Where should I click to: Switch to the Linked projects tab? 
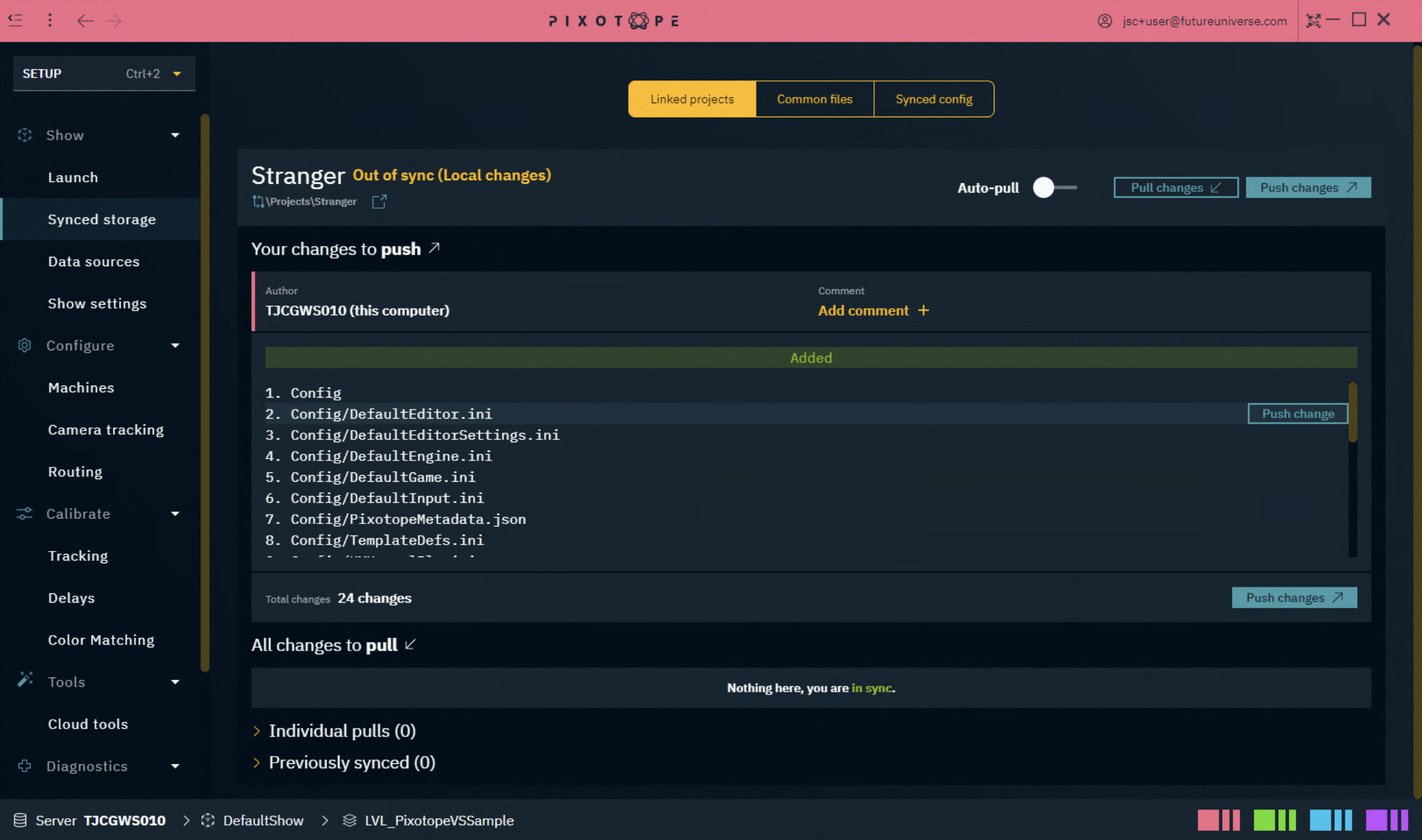[692, 99]
